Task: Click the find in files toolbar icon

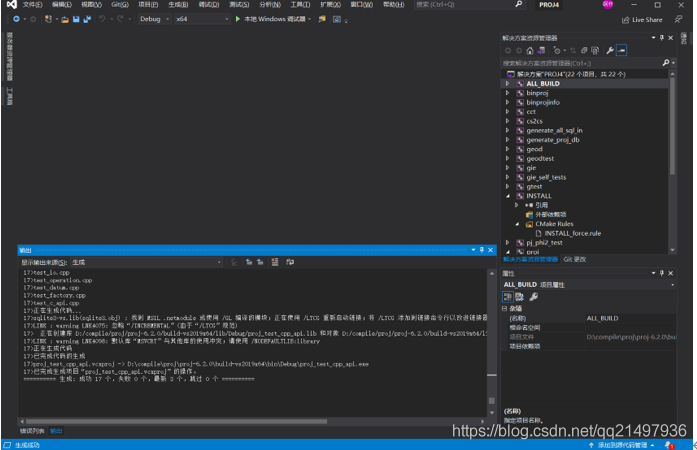Action: pyautogui.click(x=322, y=19)
